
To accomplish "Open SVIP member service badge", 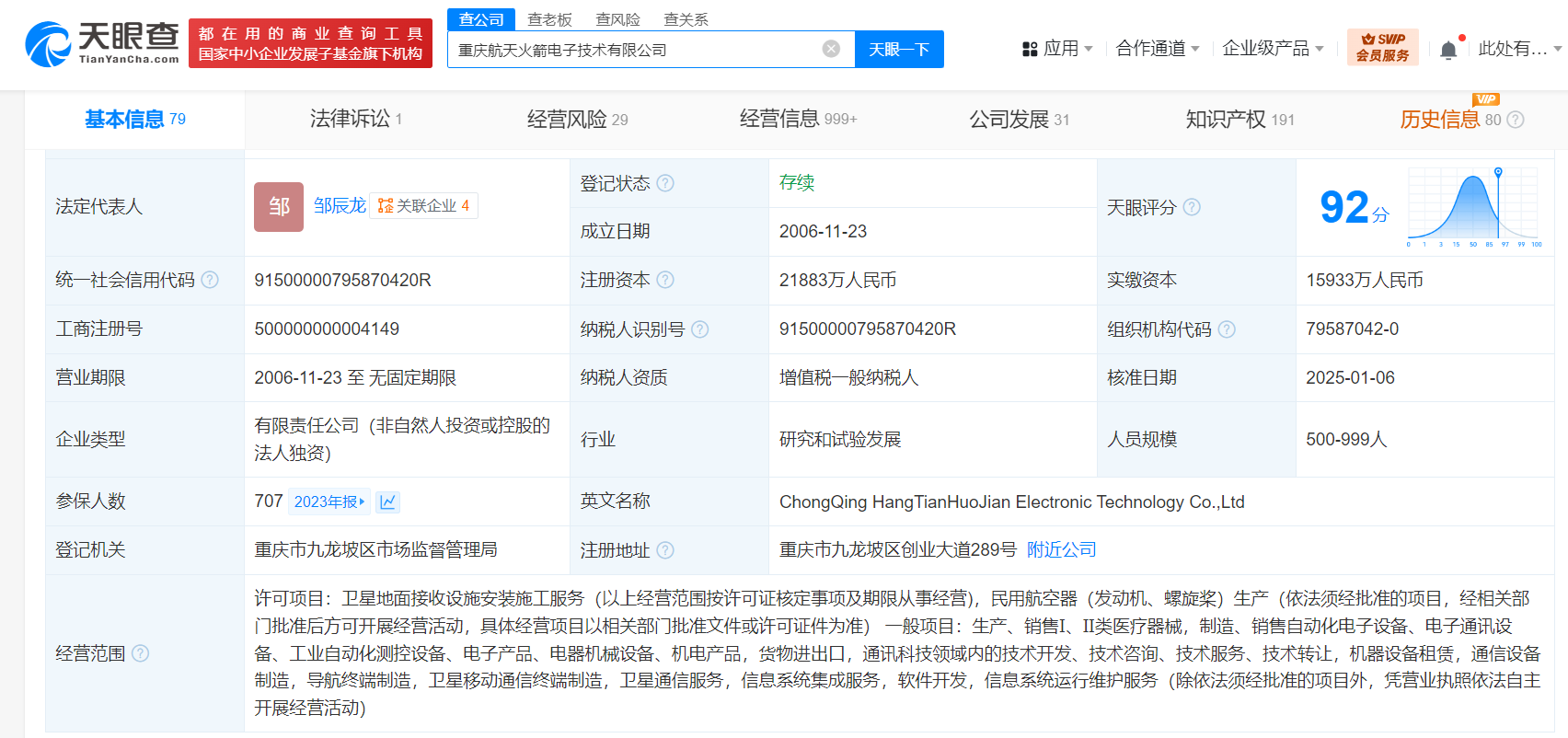I will click(1382, 47).
